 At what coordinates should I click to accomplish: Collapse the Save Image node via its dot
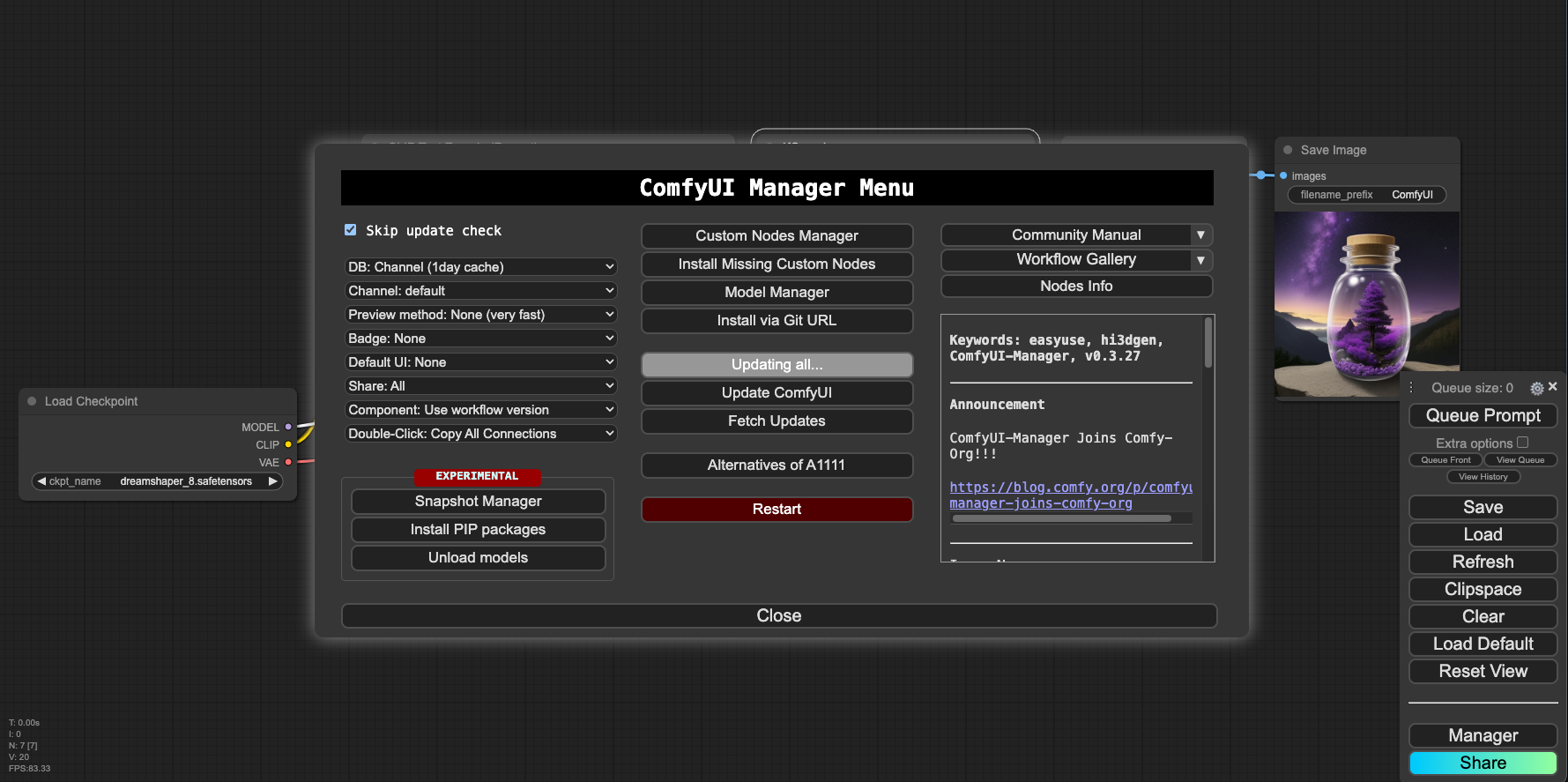(1288, 150)
